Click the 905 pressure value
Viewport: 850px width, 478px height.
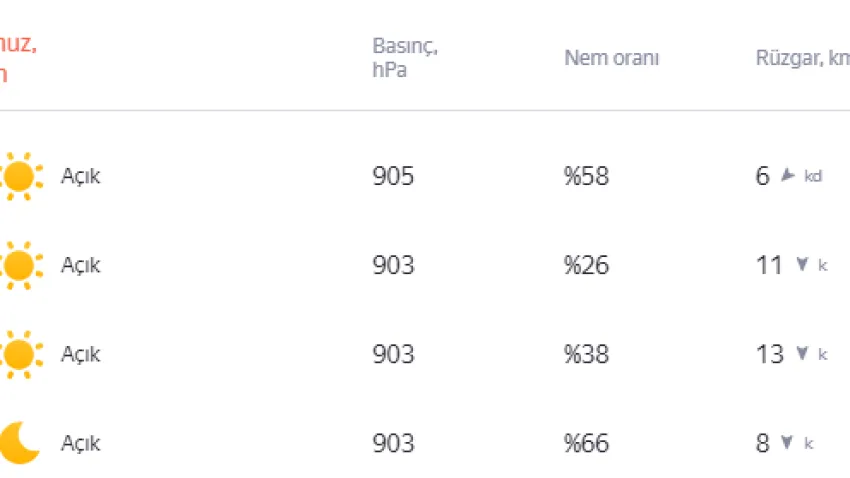(x=393, y=177)
